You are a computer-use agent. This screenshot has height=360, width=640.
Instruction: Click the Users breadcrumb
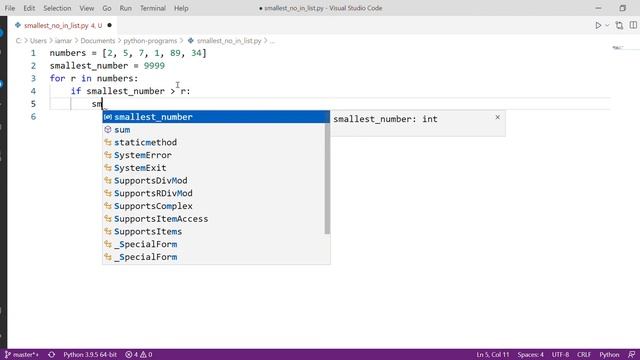pos(38,41)
